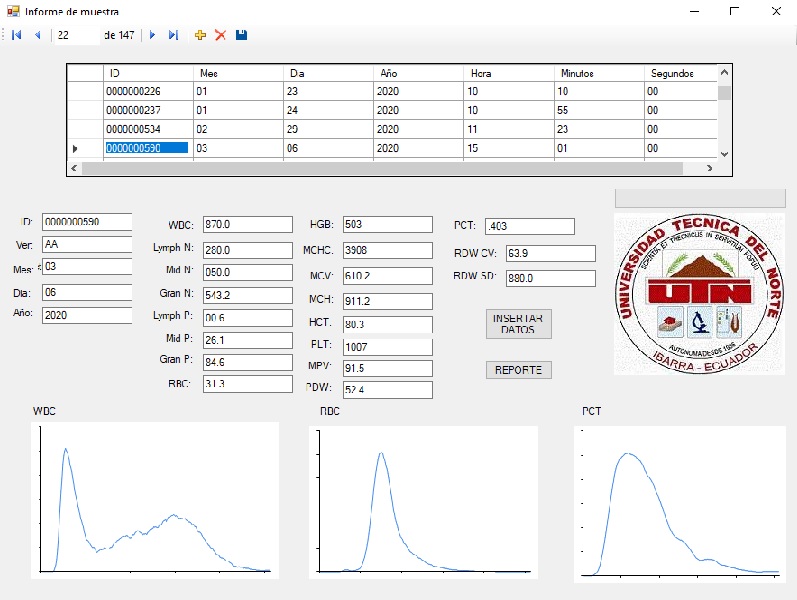Click the UTN university logo image
Viewport: 797px width, 600px height.
(699, 294)
